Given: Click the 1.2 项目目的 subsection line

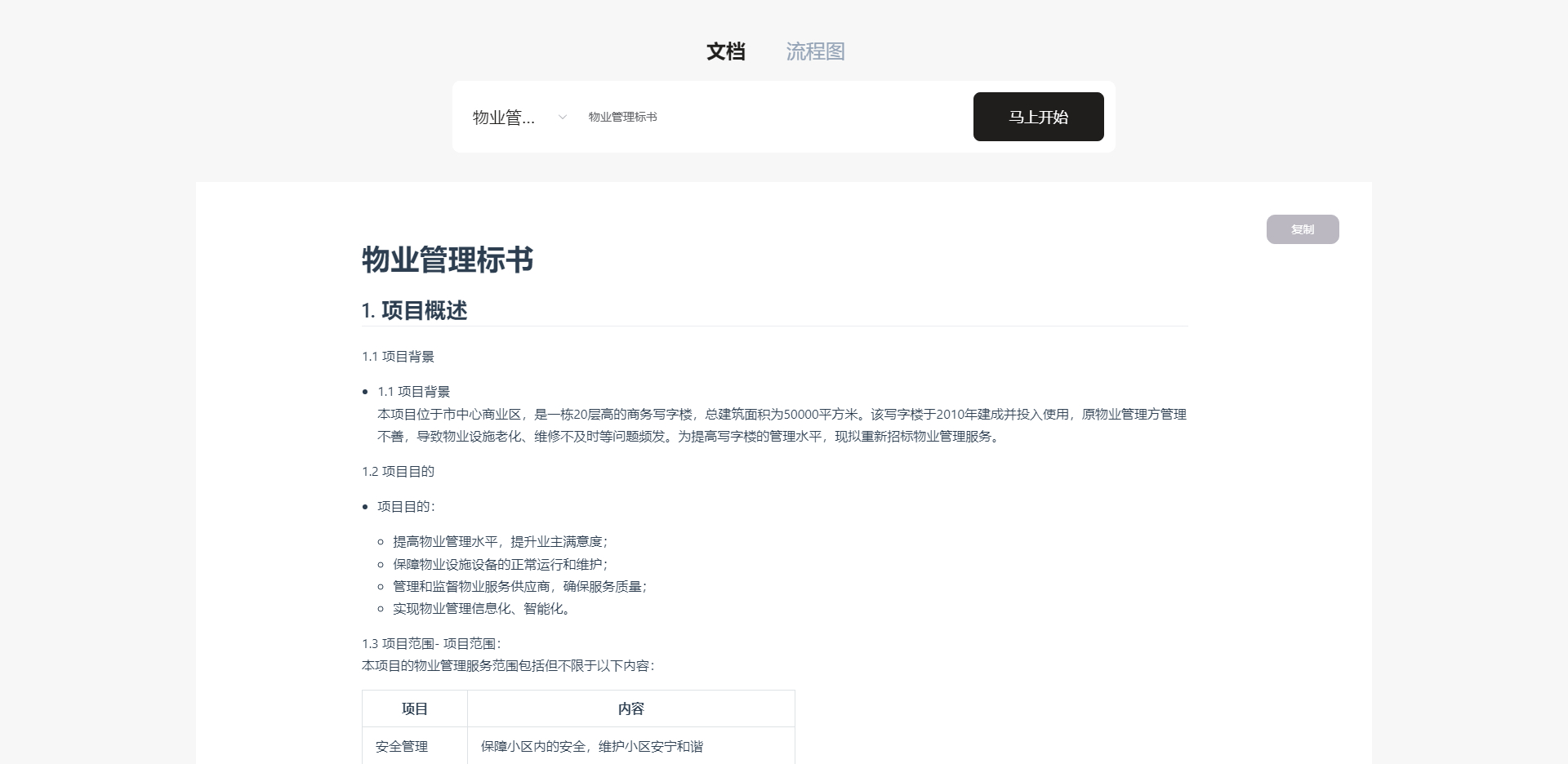Looking at the screenshot, I should click(399, 472).
